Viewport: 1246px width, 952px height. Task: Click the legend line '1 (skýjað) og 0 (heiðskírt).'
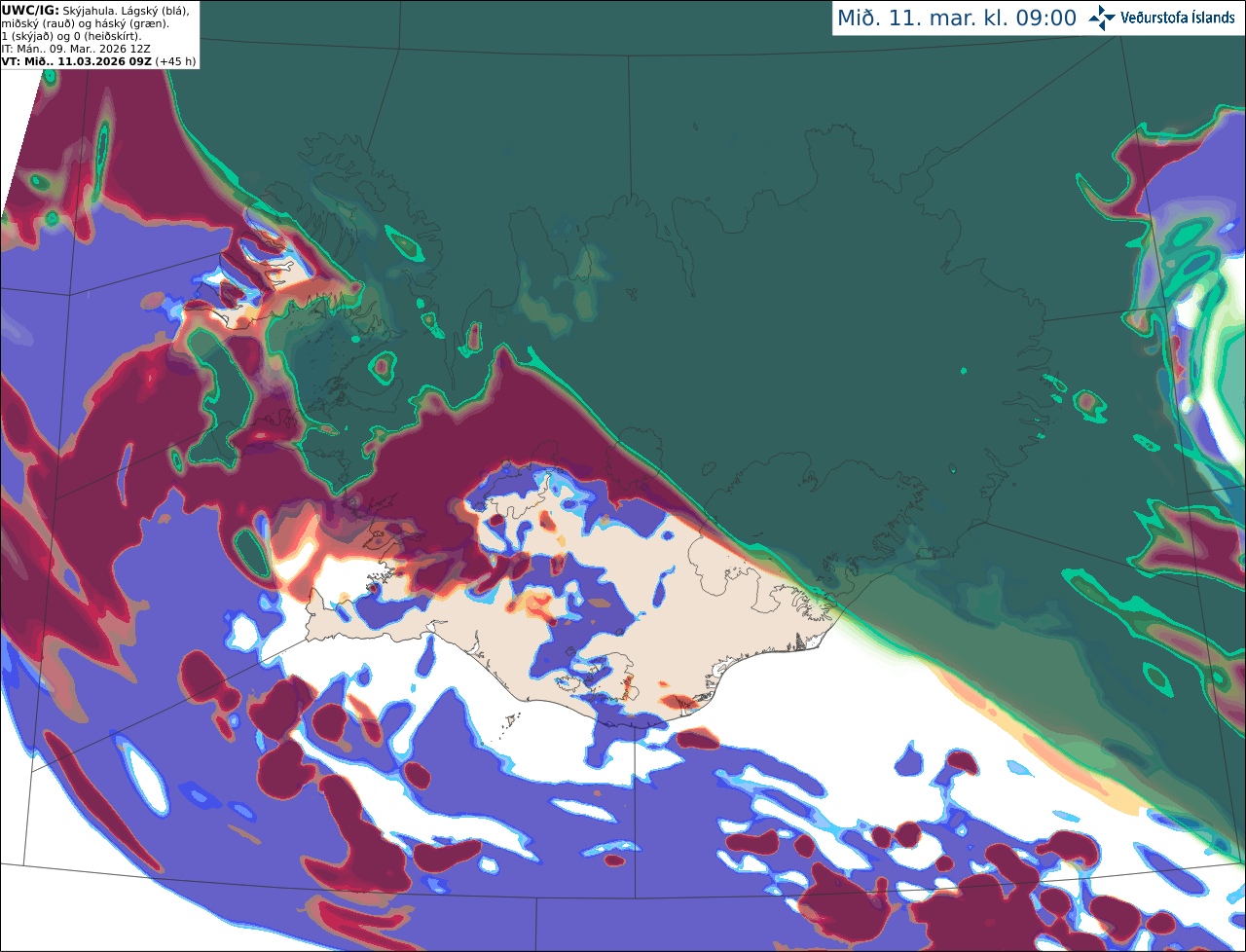71,36
